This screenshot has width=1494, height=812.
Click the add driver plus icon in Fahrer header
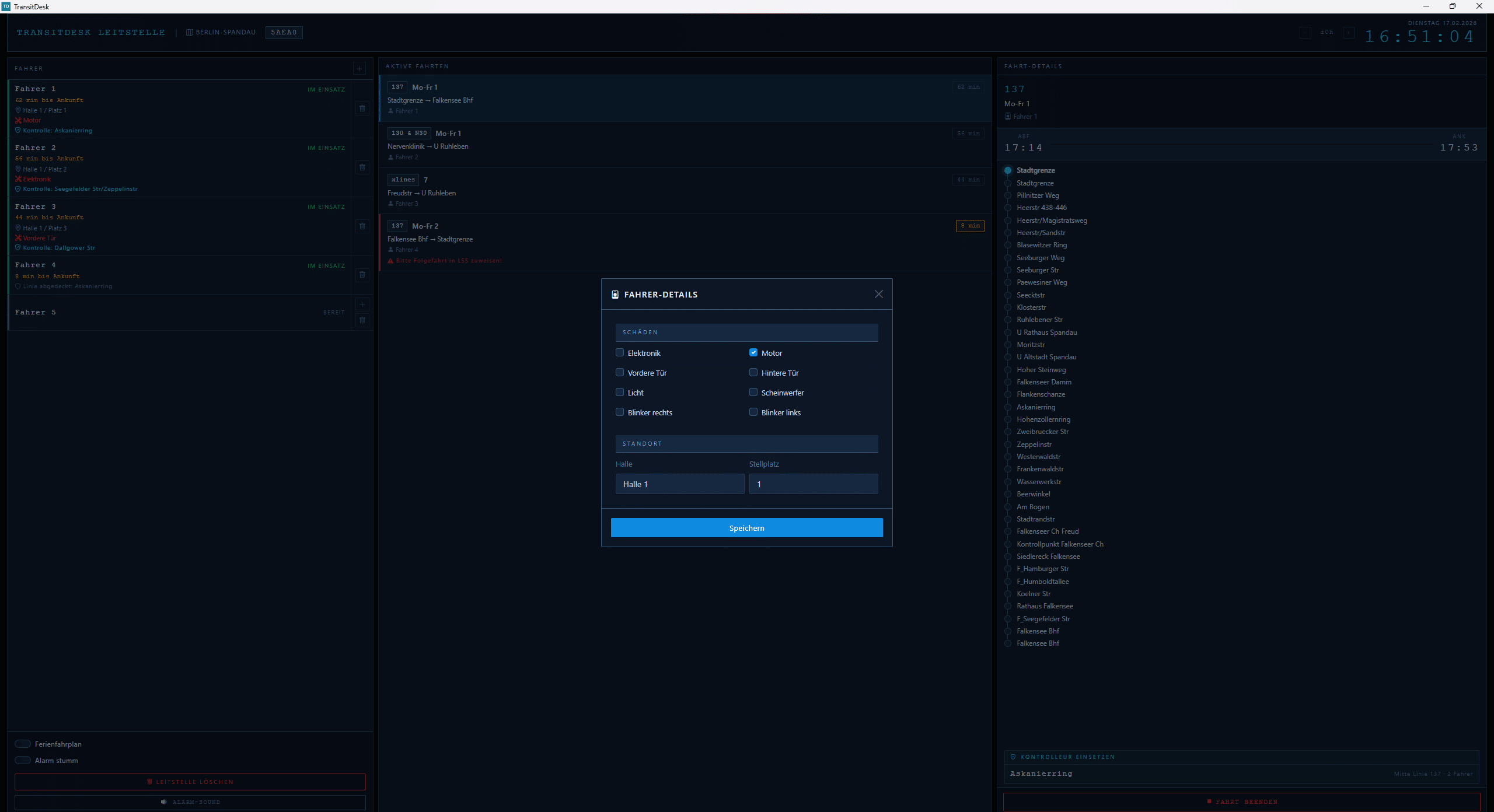point(359,69)
